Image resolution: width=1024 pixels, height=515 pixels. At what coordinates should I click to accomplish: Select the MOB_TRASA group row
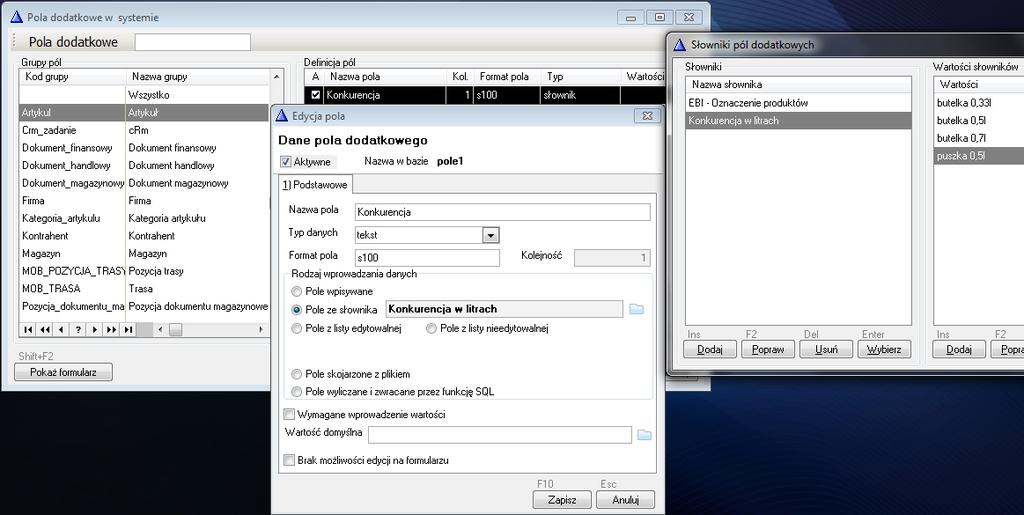[x=144, y=289]
